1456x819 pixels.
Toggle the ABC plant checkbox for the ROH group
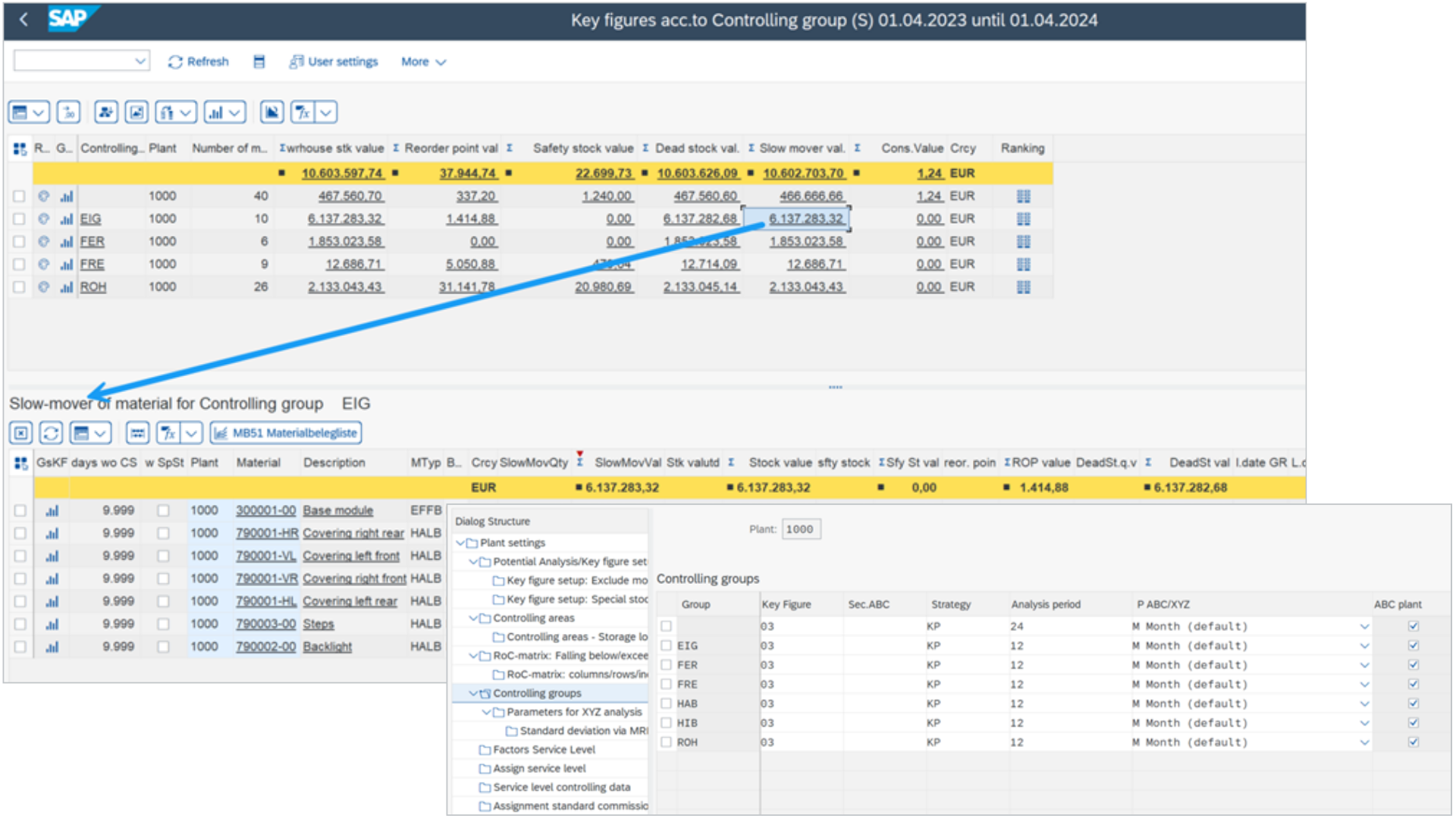coord(1413,742)
